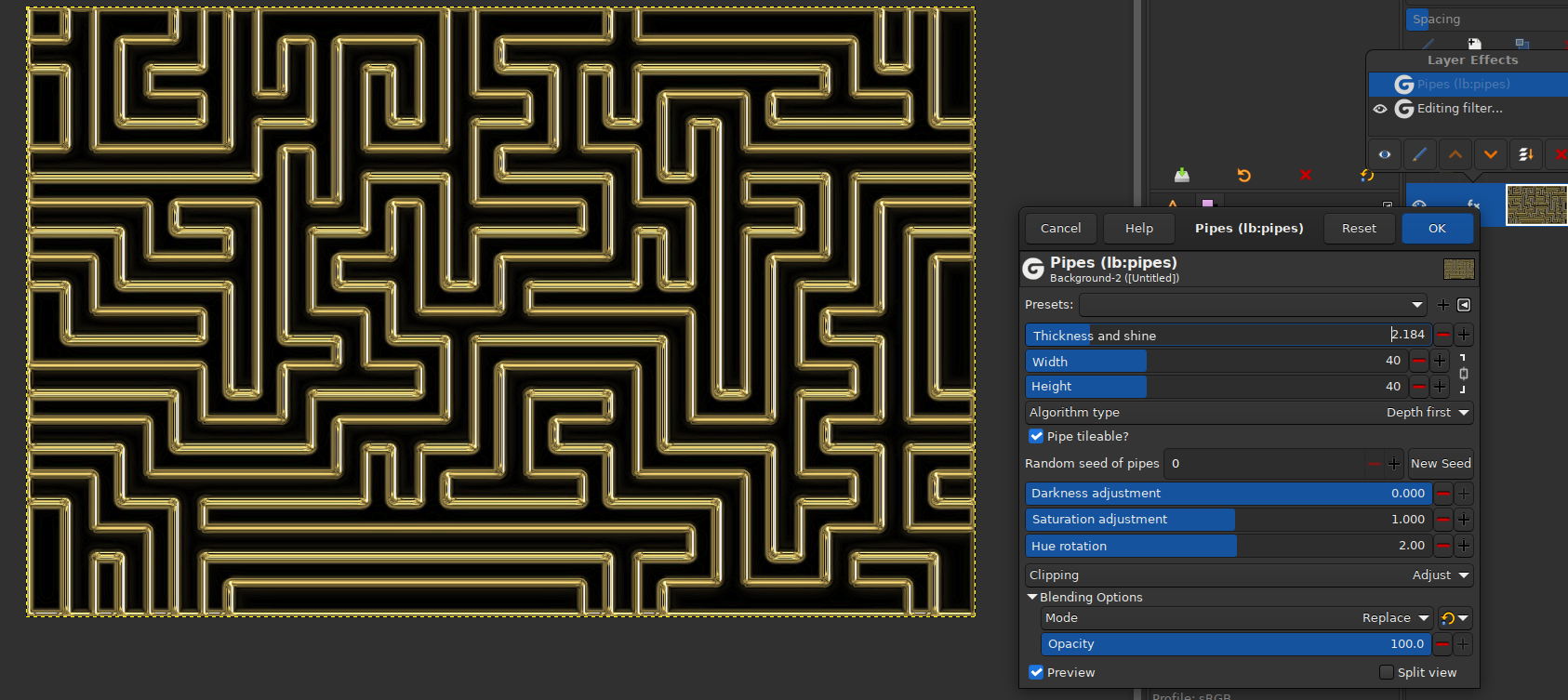
Task: Decrease the Hue rotation value
Action: point(1443,546)
